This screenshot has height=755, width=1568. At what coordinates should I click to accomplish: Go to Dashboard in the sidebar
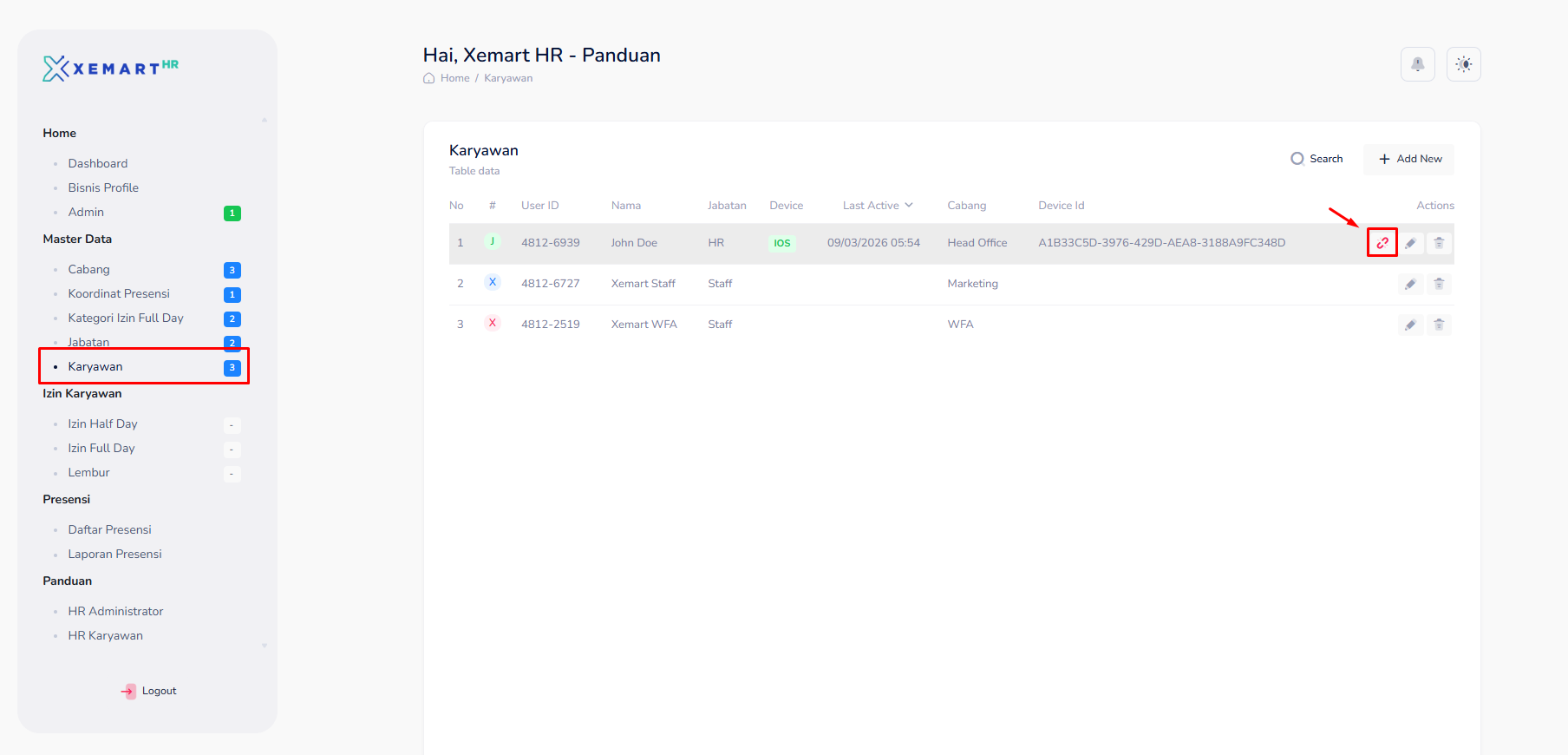(x=98, y=163)
